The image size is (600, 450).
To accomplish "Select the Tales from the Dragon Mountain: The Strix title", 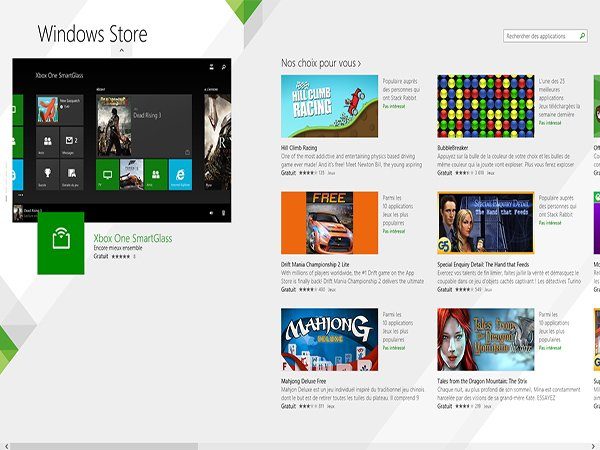I will point(482,381).
